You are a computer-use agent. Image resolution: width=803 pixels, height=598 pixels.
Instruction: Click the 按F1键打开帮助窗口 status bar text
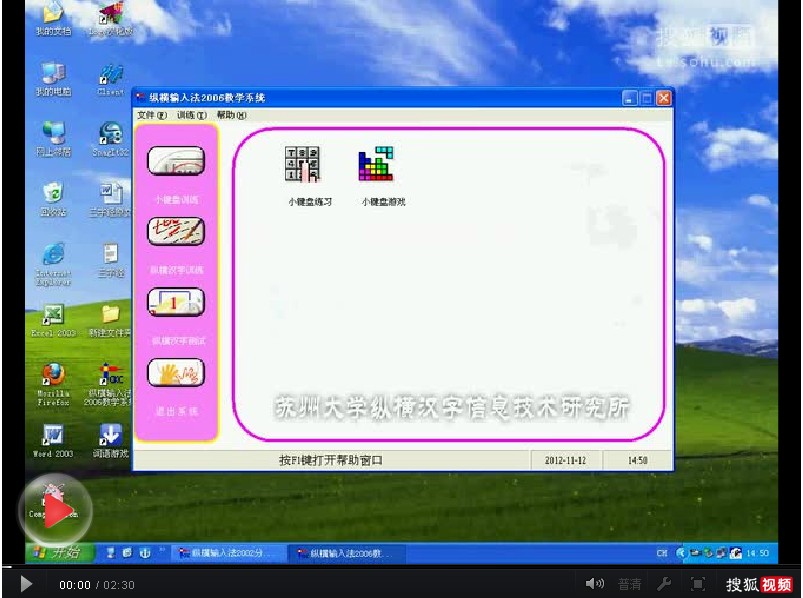point(331,460)
